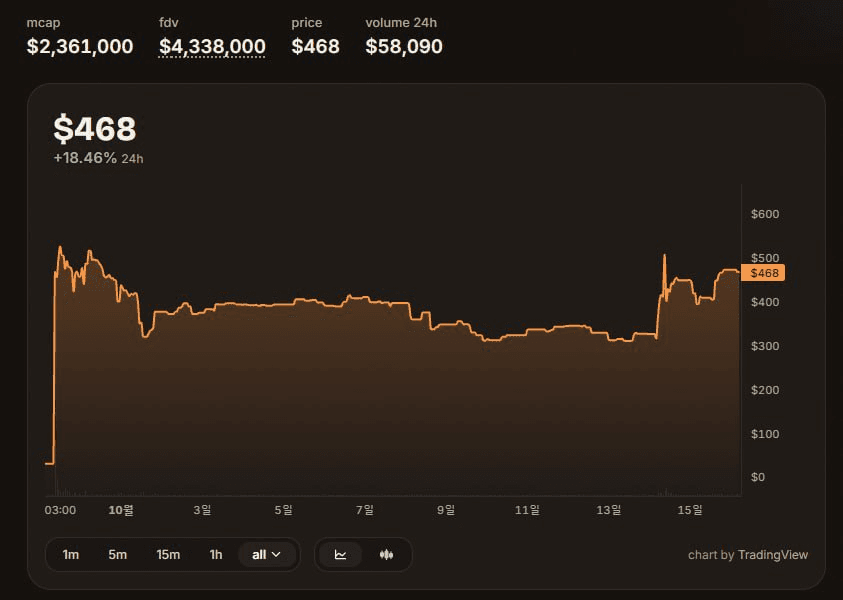
Task: Select the 1m timeframe
Action: [70, 554]
